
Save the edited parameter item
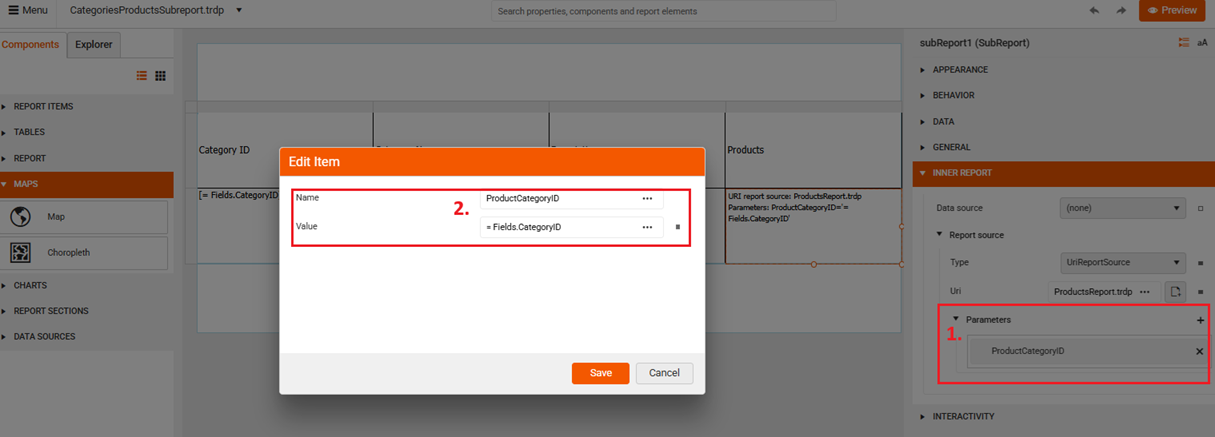(600, 373)
